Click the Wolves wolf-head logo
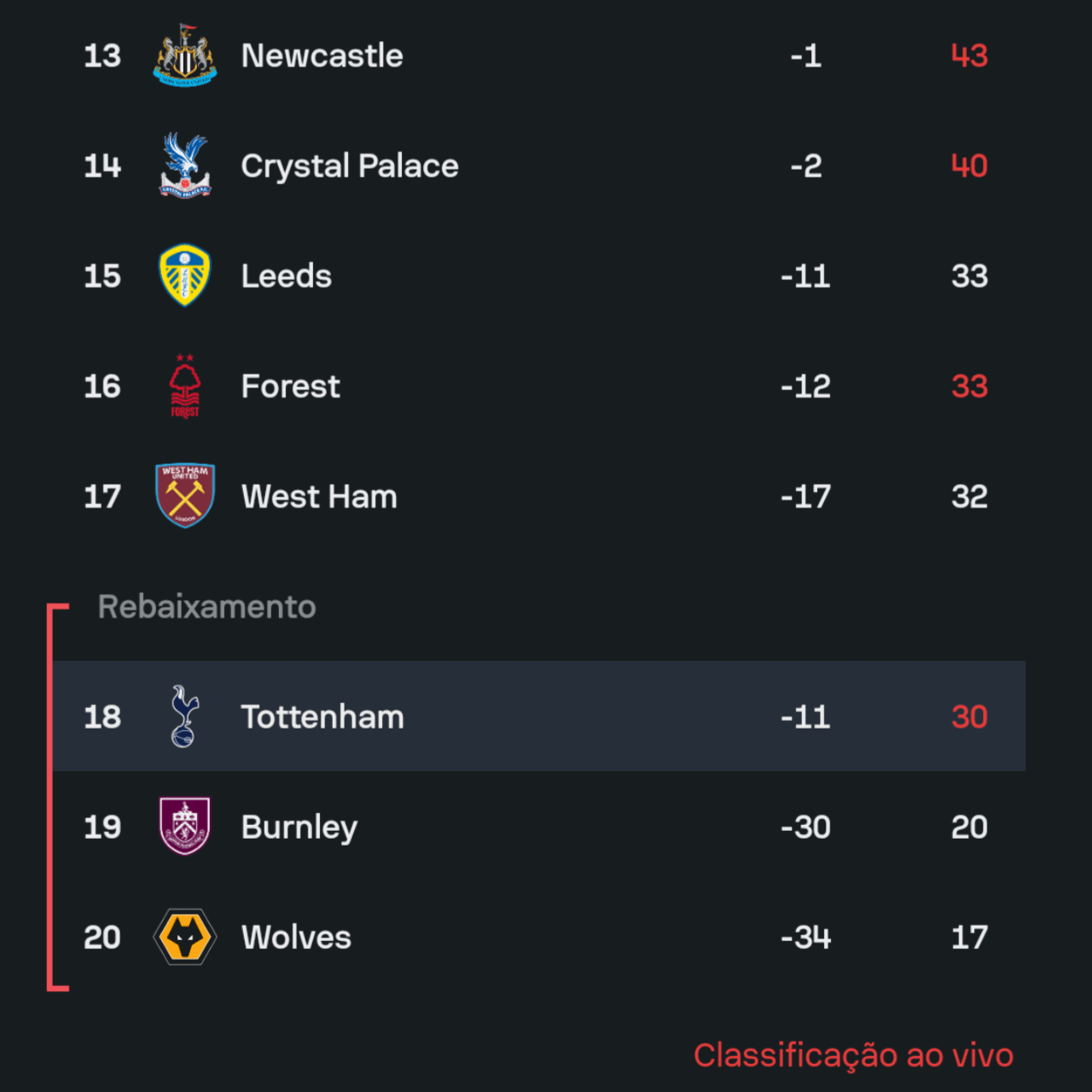The image size is (1092, 1092). coord(185,937)
